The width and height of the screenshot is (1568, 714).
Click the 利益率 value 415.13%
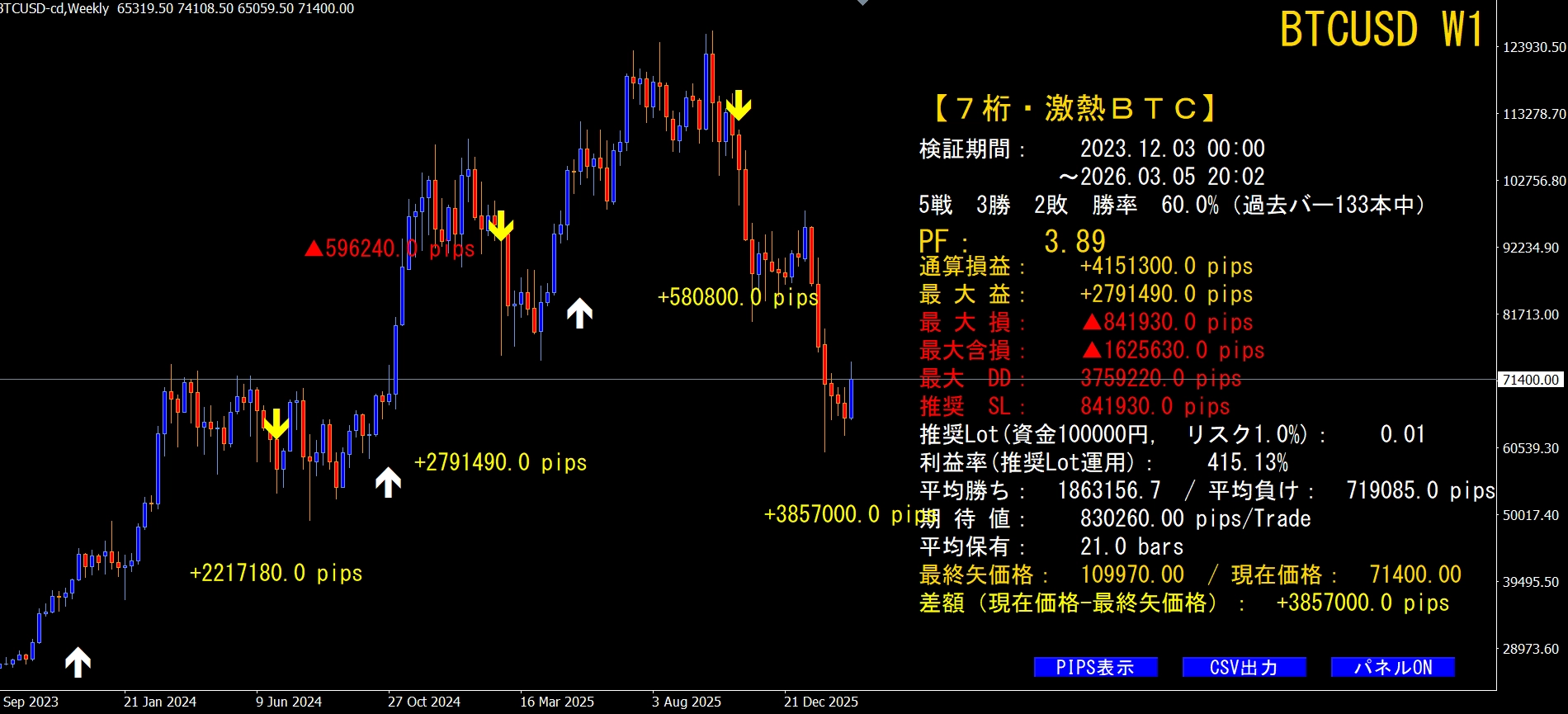(1248, 462)
